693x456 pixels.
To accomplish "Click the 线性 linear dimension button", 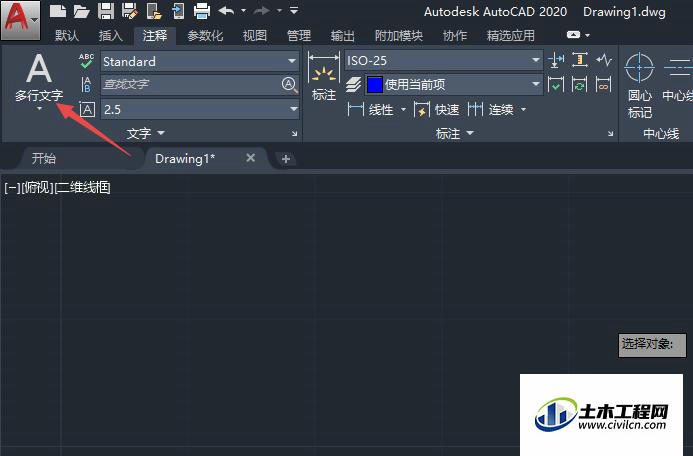I will [x=371, y=110].
